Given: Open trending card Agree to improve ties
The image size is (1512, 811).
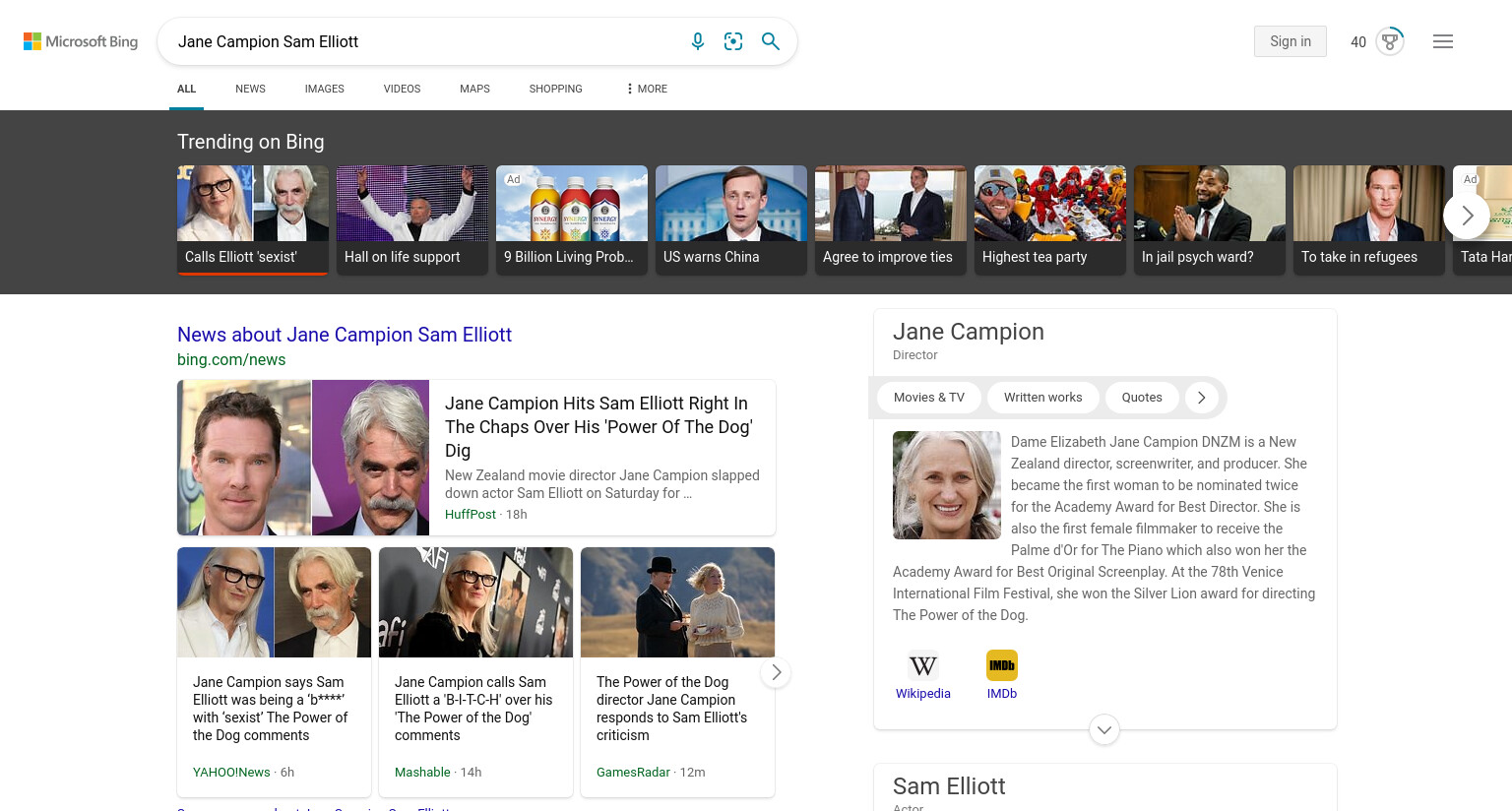Looking at the screenshot, I should (891, 219).
